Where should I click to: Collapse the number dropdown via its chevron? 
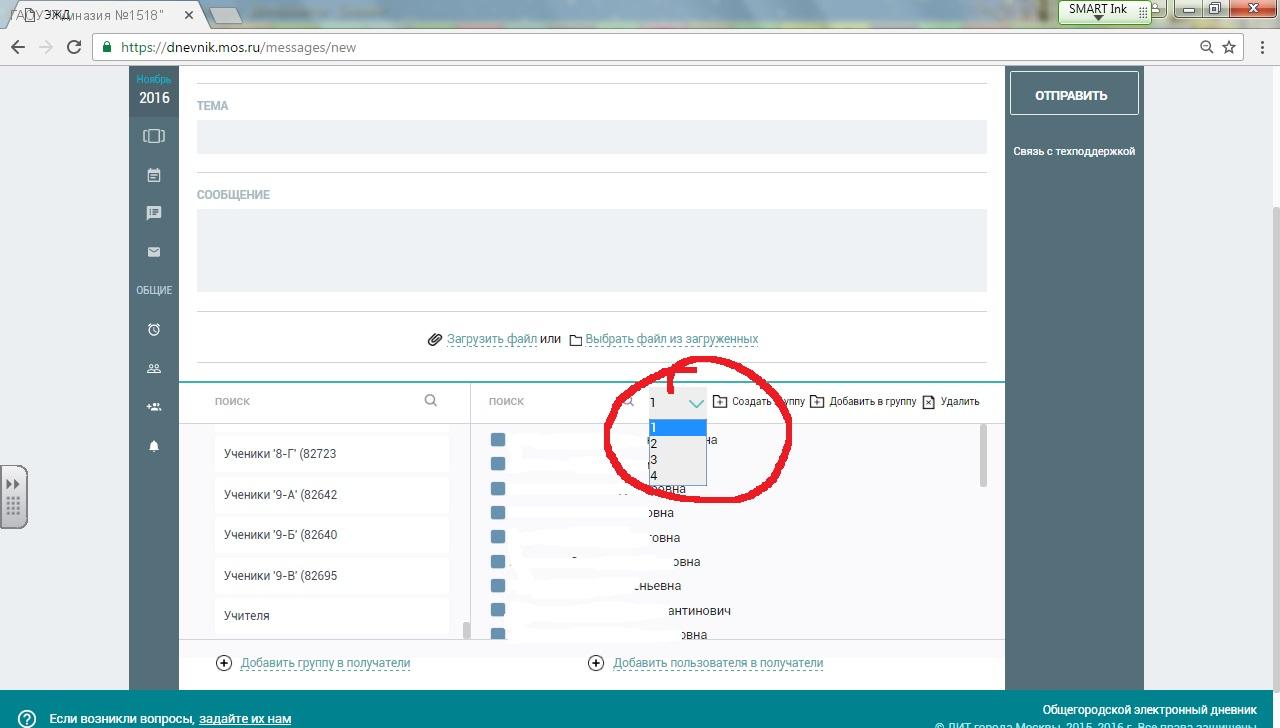[x=696, y=403]
